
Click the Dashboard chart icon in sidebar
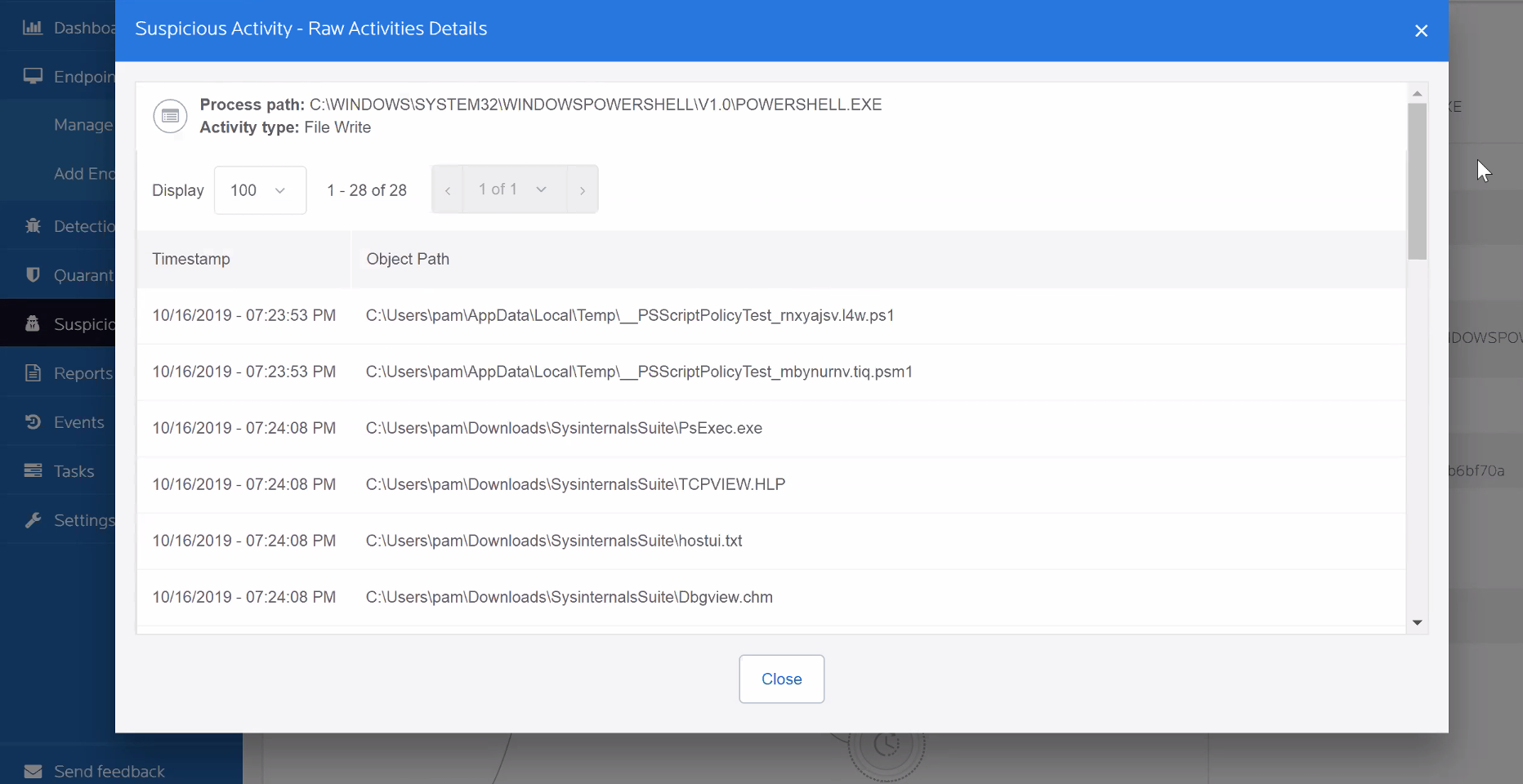[33, 27]
